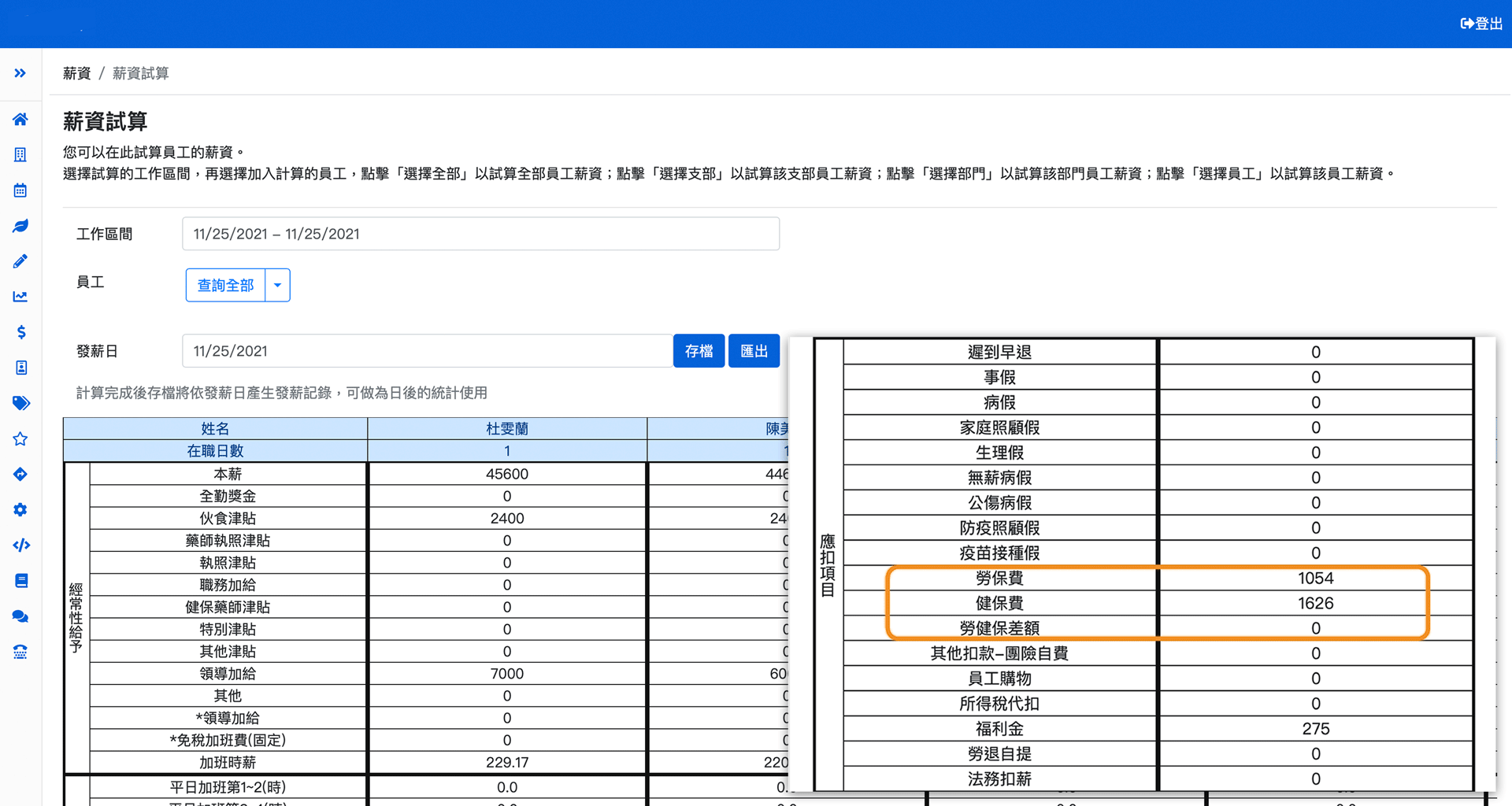
Task: Open the settings gear in the sidebar
Action: (20, 509)
